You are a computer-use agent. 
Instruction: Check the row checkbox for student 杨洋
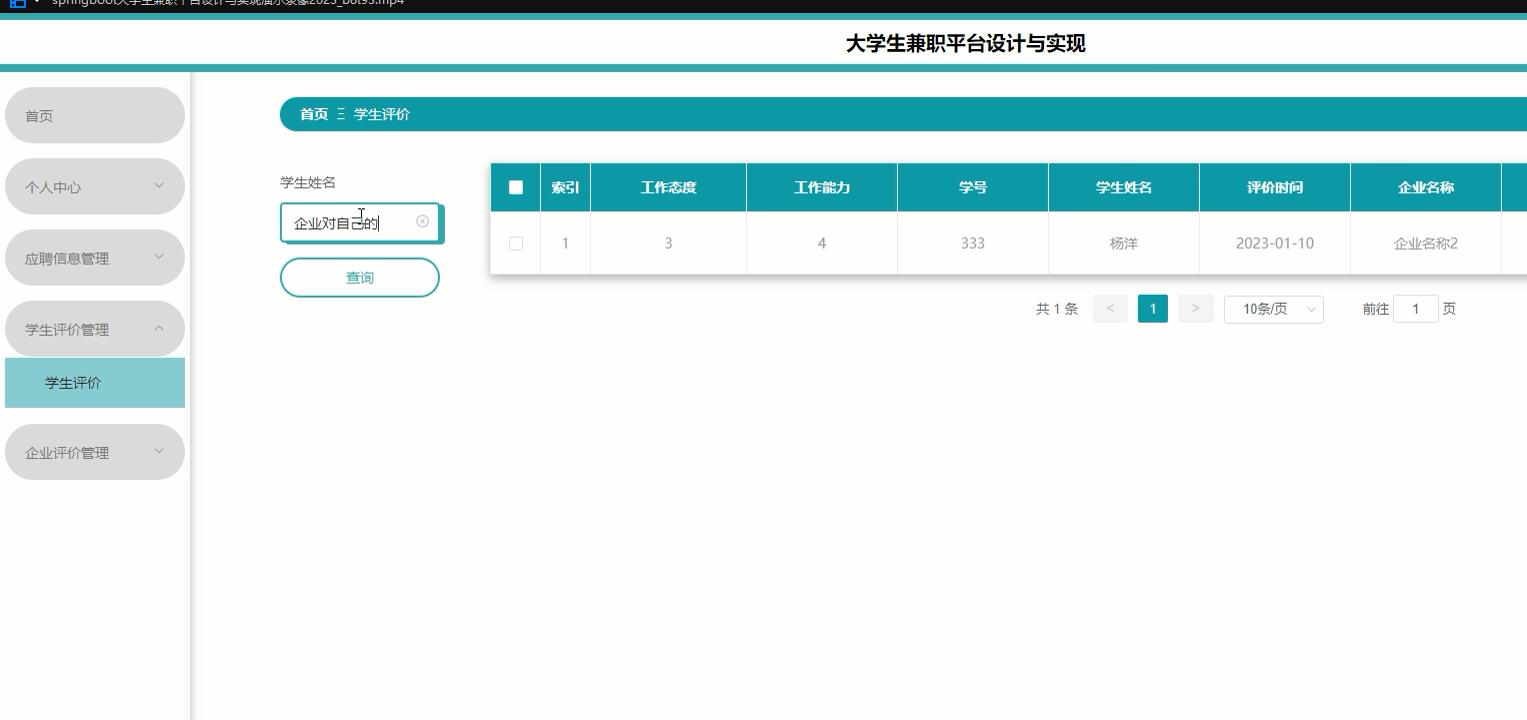point(516,243)
